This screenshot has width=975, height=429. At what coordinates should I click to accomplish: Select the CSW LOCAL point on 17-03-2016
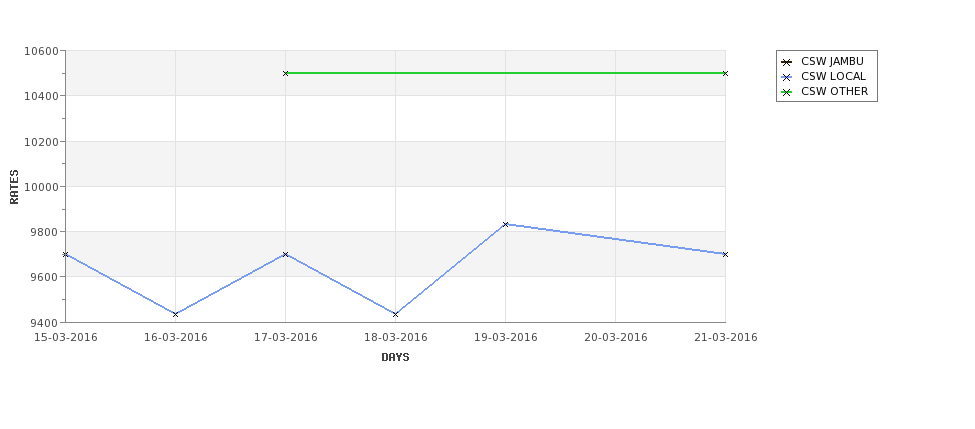tap(285, 254)
